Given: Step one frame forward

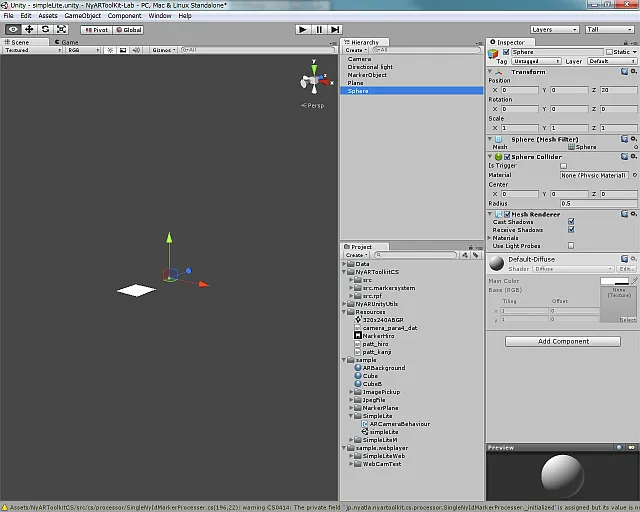Looking at the screenshot, I should 335,29.
